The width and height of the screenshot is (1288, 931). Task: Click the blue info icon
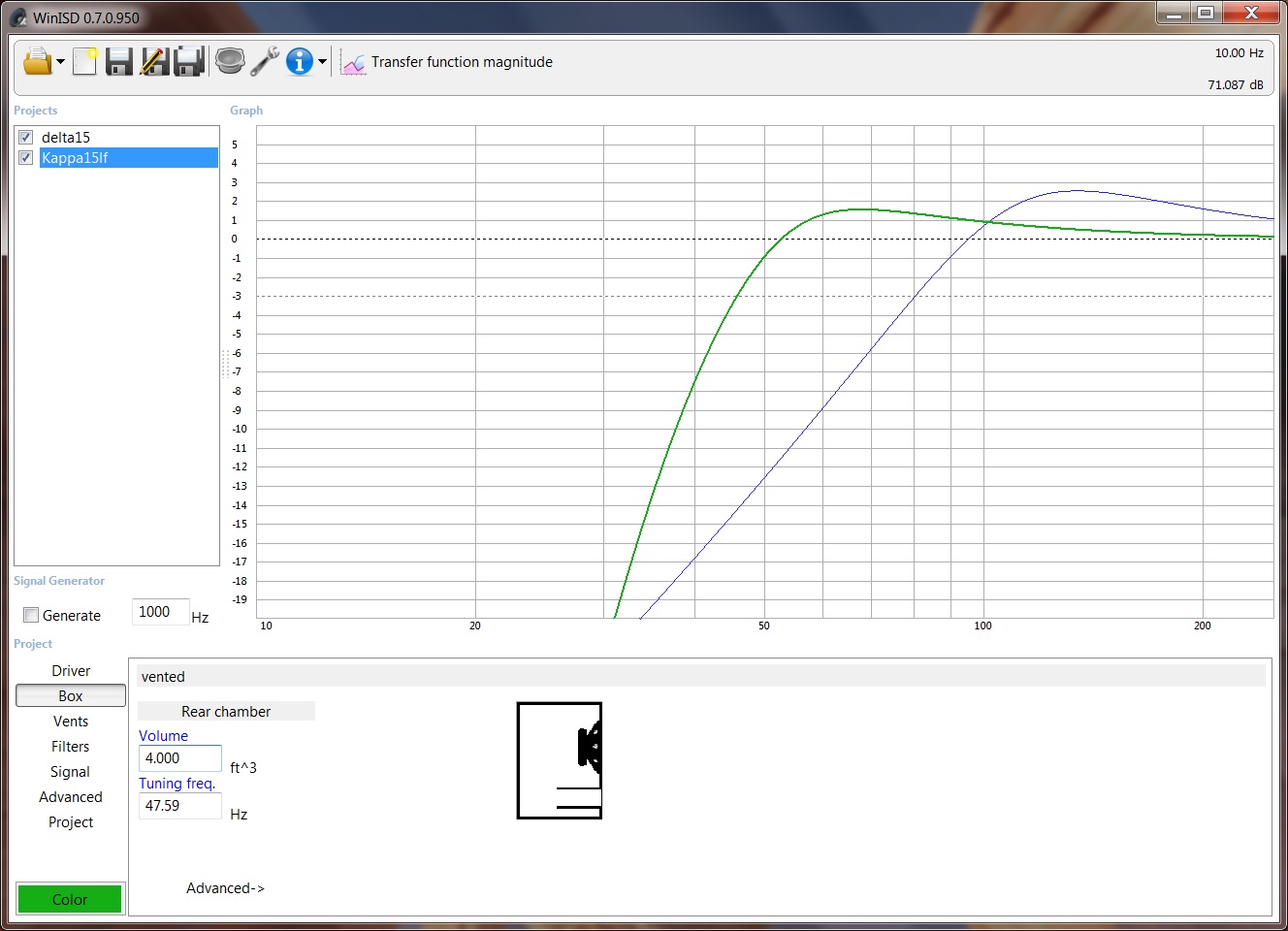pyautogui.click(x=300, y=61)
